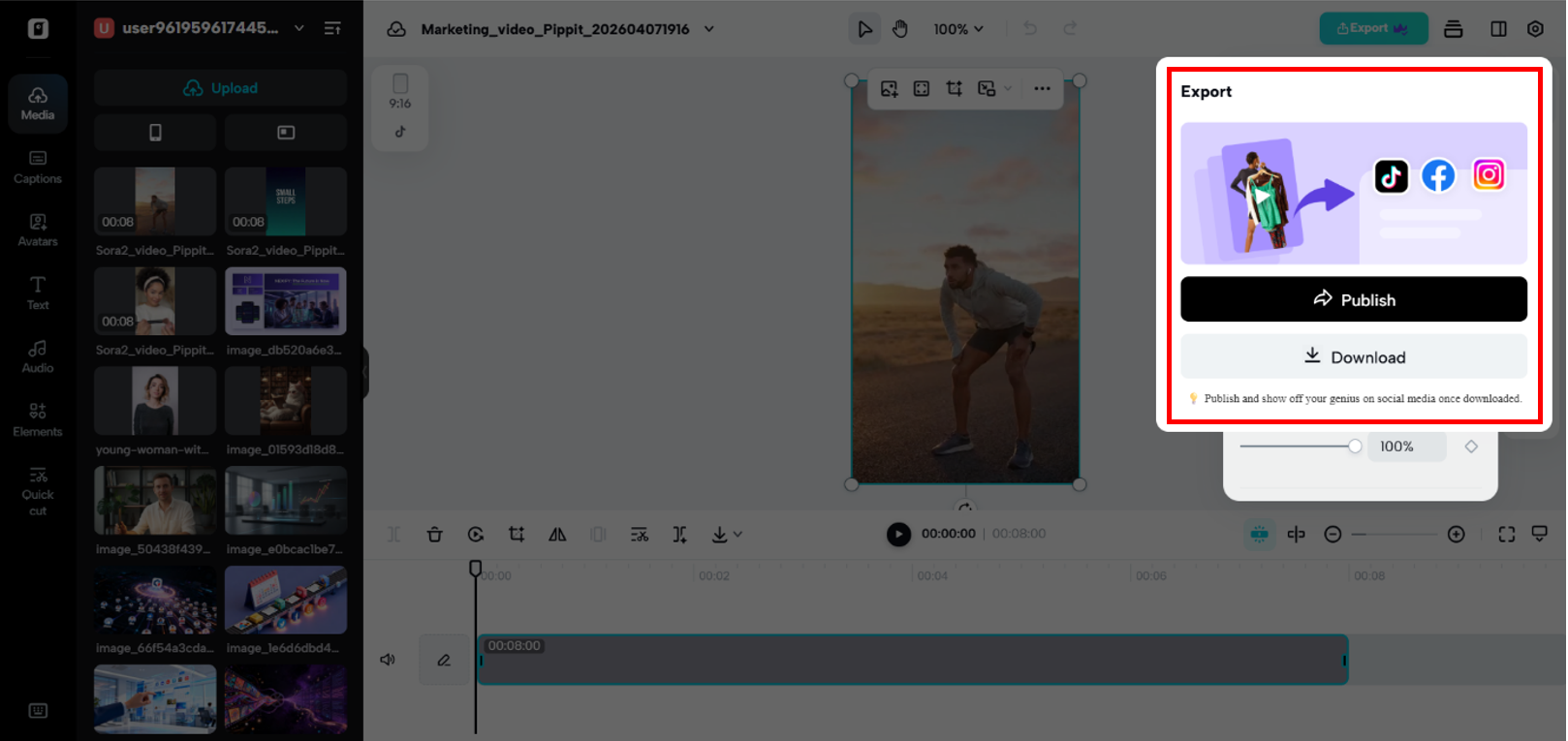Viewport: 1568px width, 741px height.
Task: Play the timeline preview
Action: pyautogui.click(x=898, y=535)
